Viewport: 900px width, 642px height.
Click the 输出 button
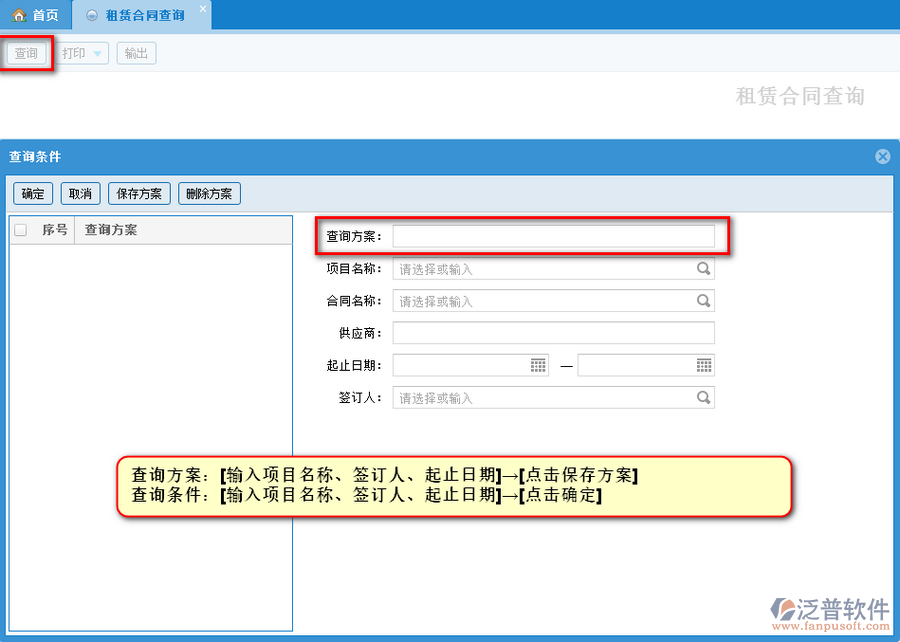coord(137,53)
